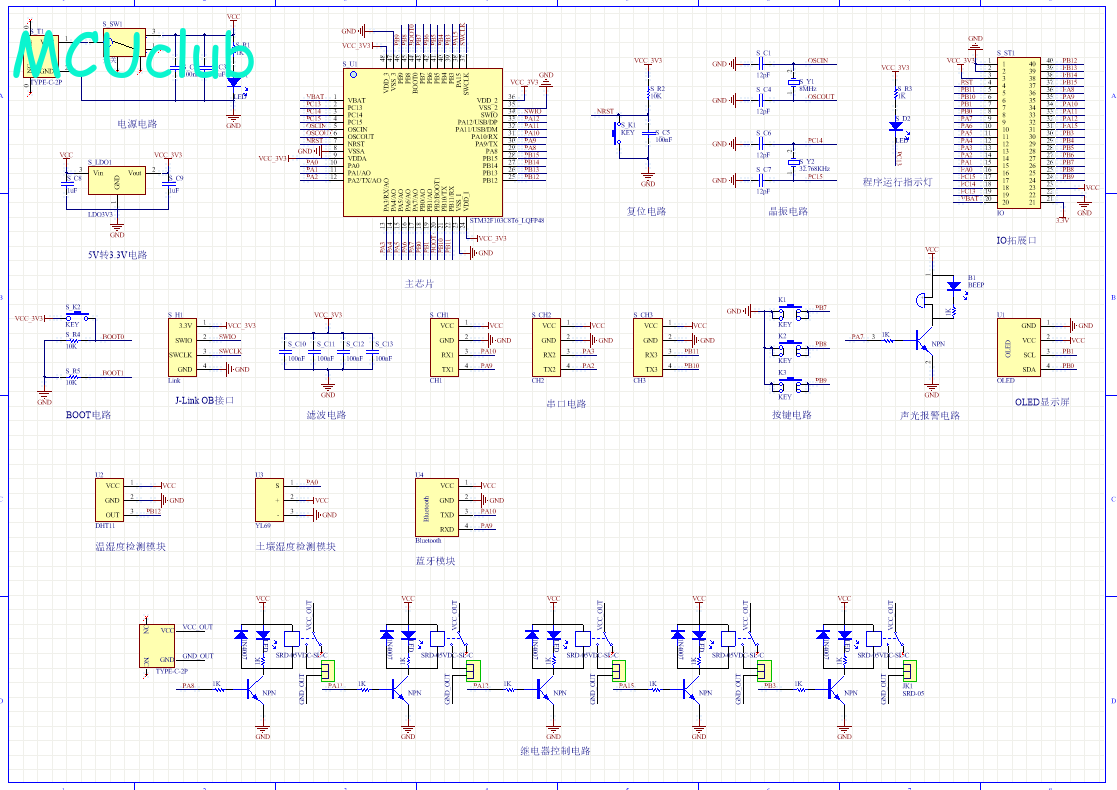Image resolution: width=1117 pixels, height=790 pixels.
Task: Click the '复位电路' section title
Action: 646,211
